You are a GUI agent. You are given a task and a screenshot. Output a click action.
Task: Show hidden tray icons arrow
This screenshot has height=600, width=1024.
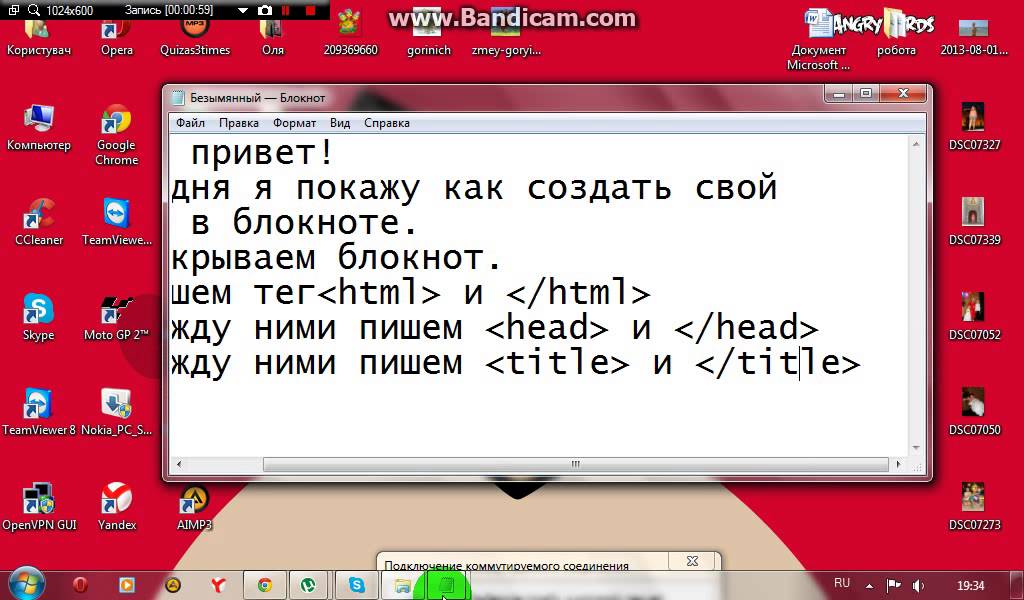click(869, 586)
